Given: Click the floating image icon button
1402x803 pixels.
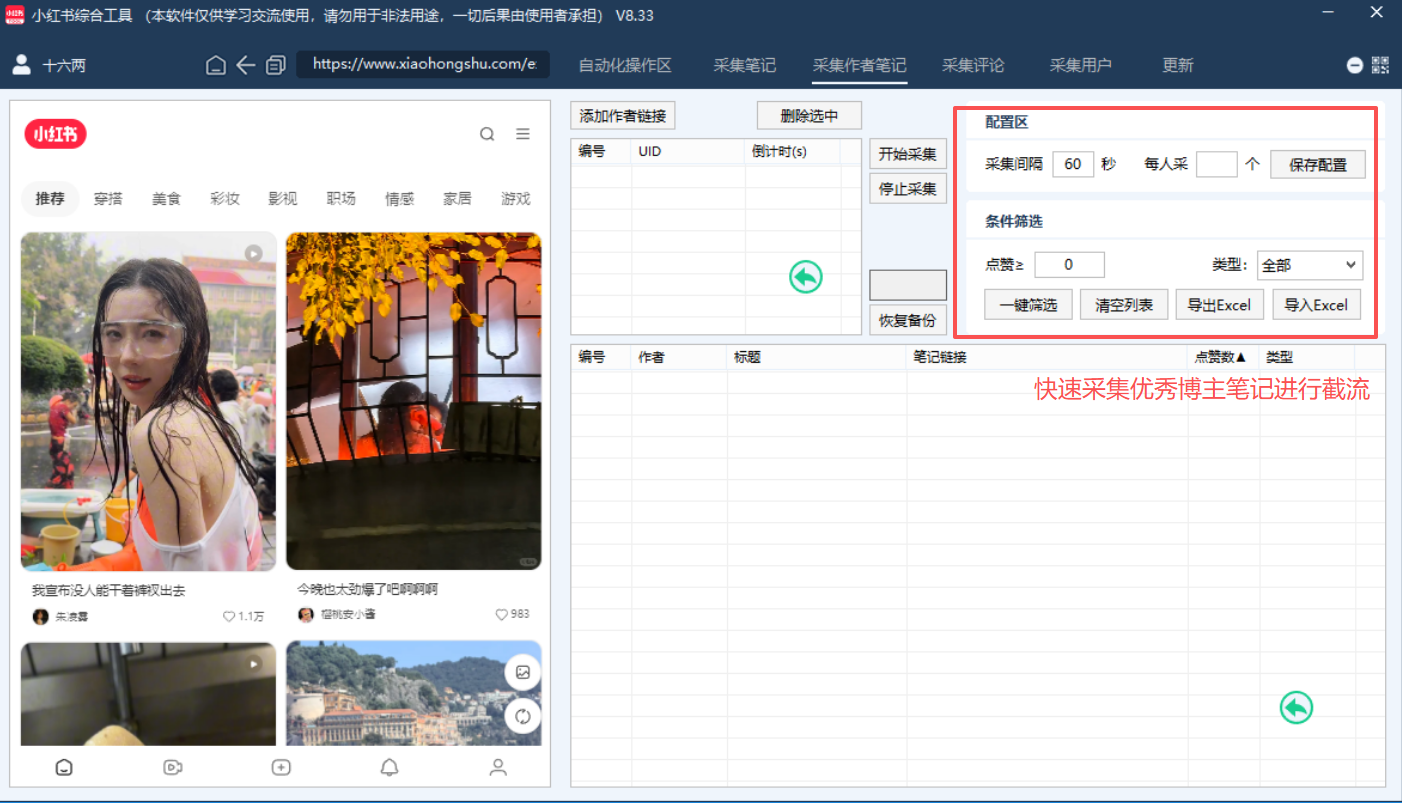Looking at the screenshot, I should click(522, 673).
